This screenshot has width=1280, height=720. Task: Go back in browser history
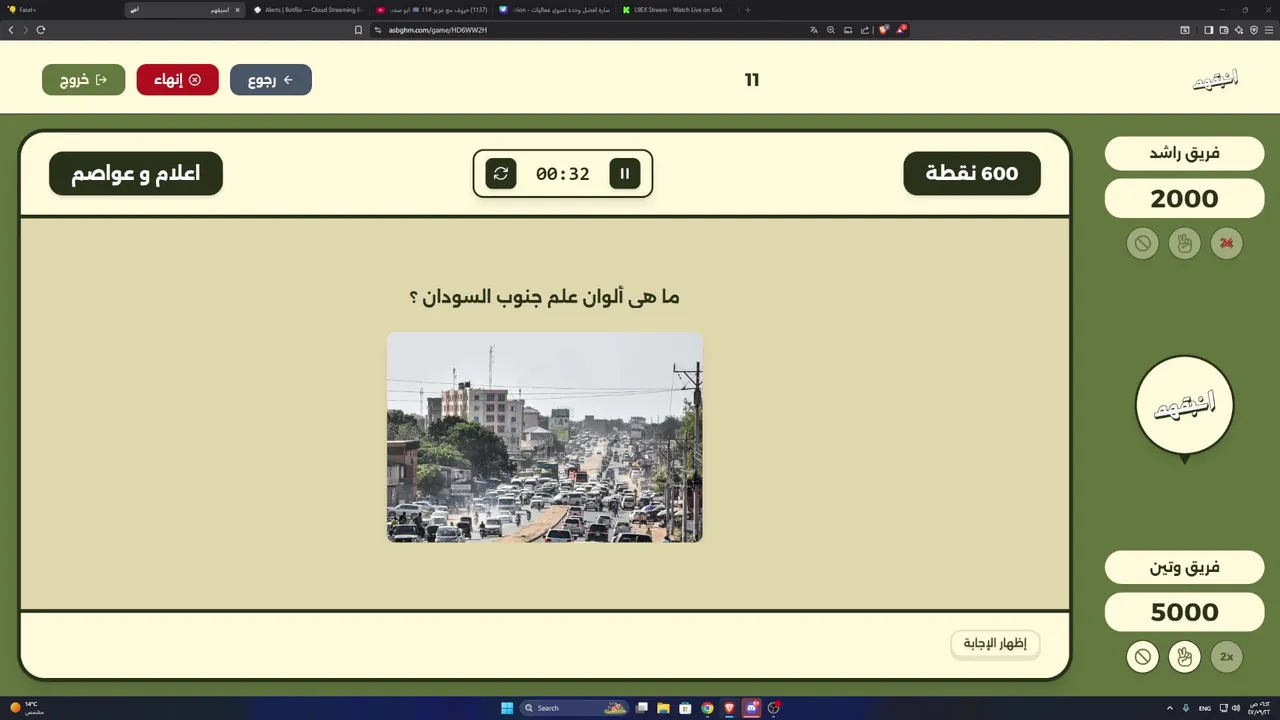(x=11, y=30)
